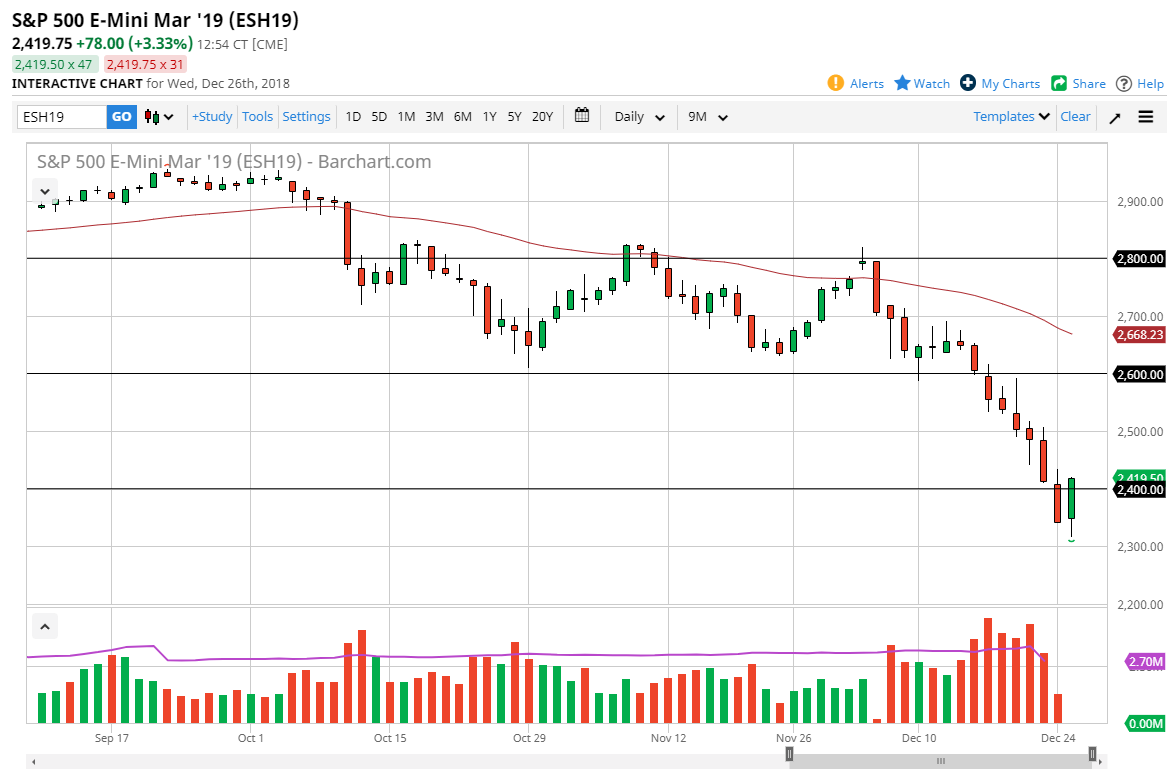
Task: Open Help with the question mark icon
Action: point(1126,83)
